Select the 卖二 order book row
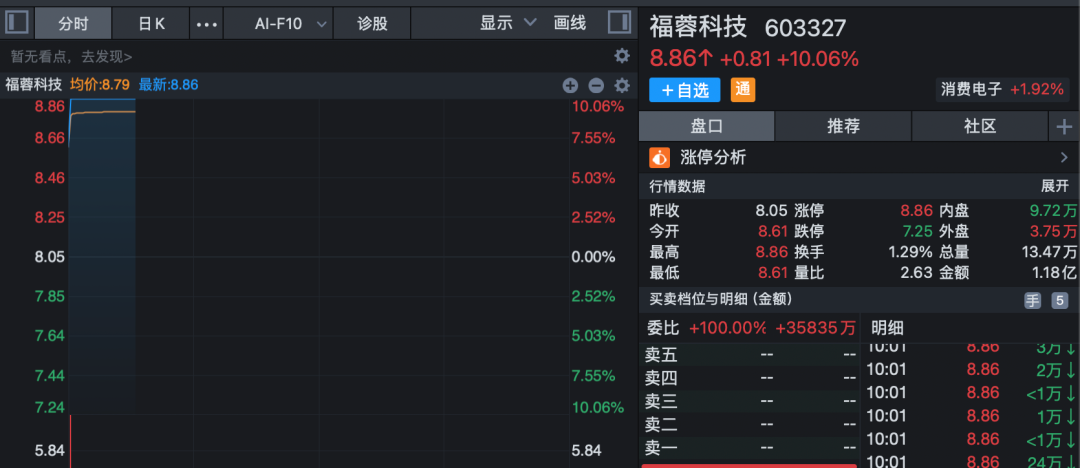The image size is (1080, 468). point(749,425)
